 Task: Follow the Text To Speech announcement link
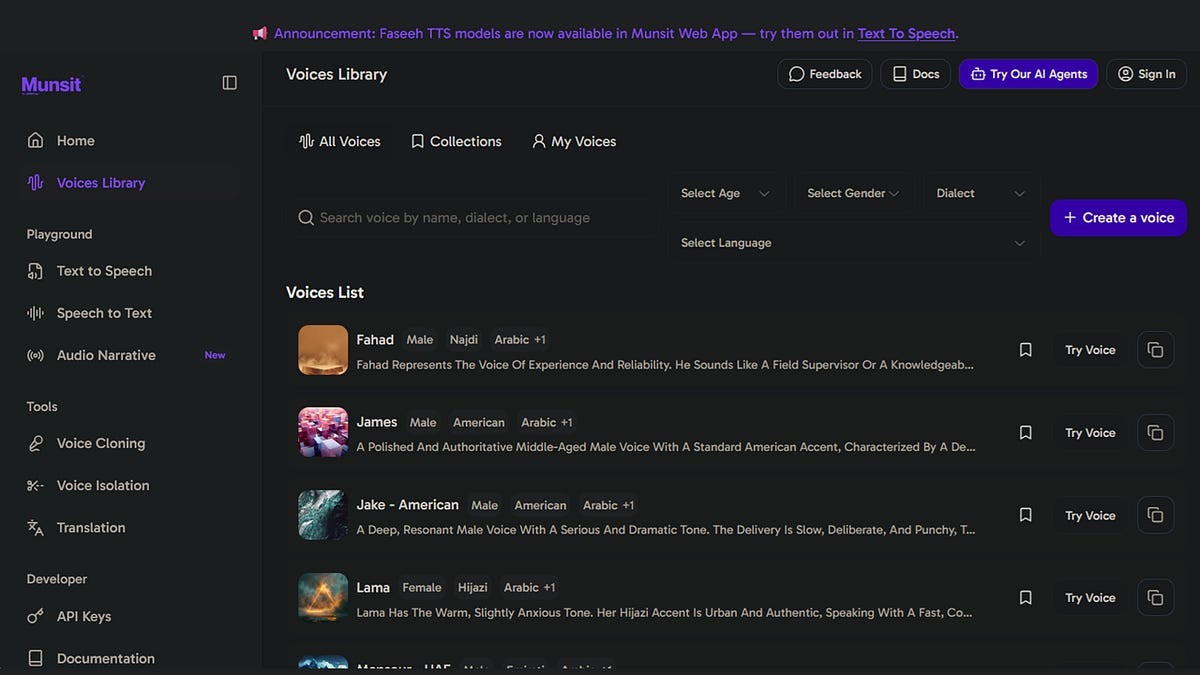click(906, 33)
